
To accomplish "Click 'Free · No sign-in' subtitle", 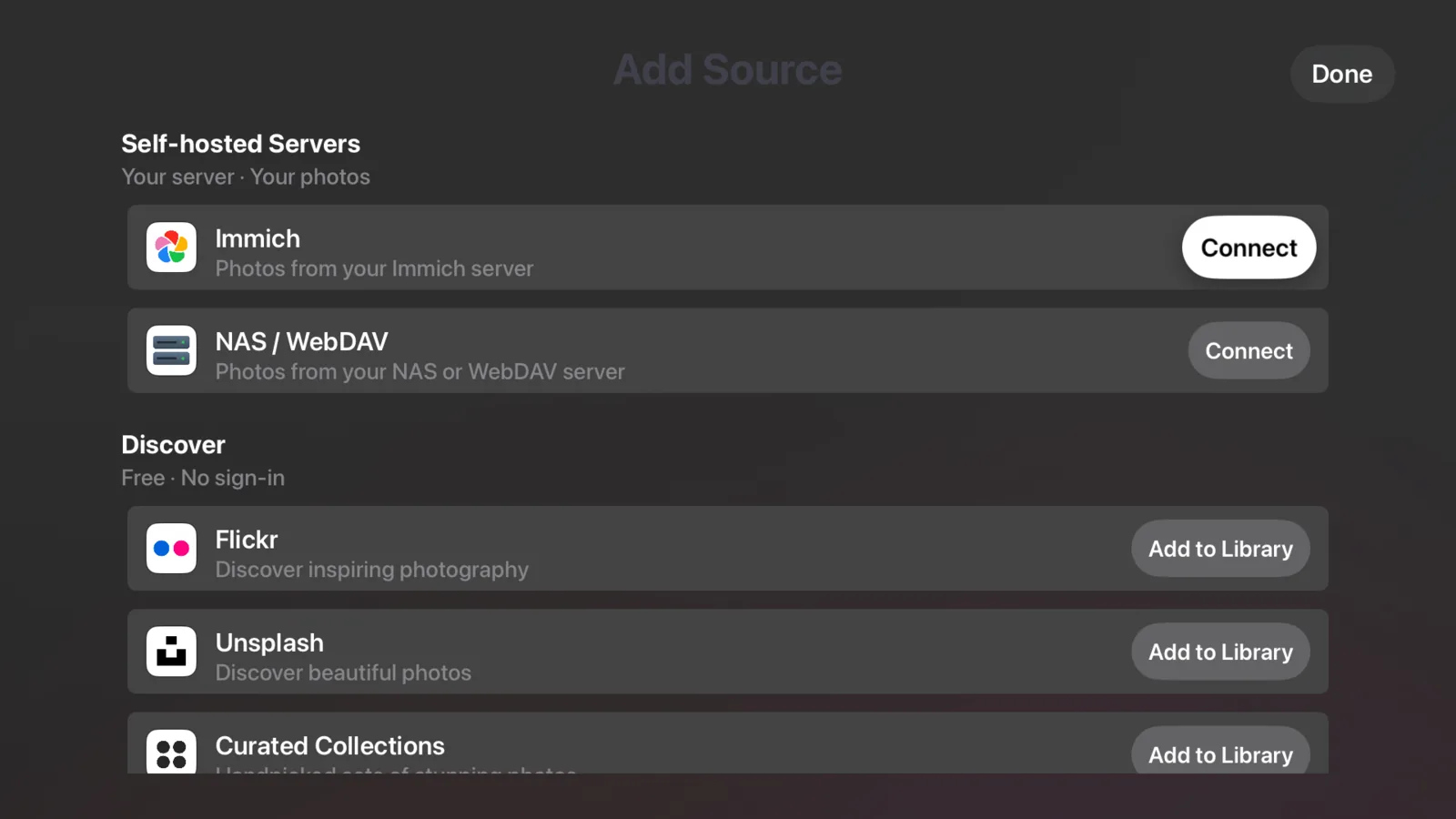I will [203, 478].
